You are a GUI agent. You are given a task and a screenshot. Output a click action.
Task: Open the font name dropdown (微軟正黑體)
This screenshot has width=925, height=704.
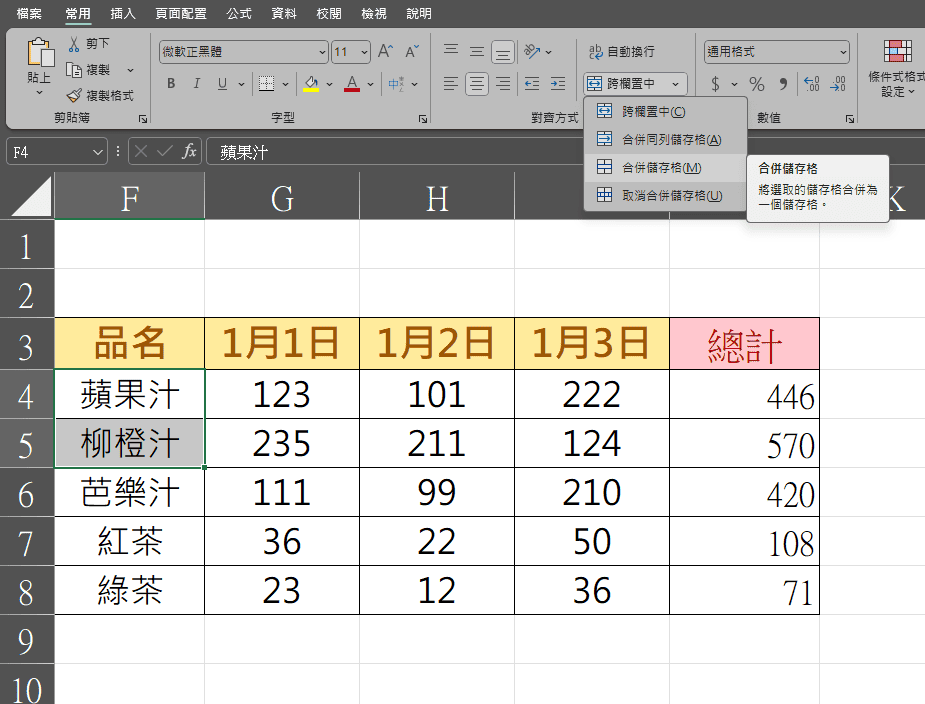pyautogui.click(x=322, y=52)
